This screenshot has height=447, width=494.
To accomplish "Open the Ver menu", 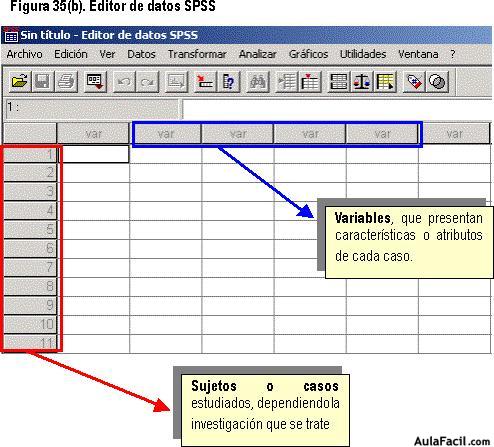I will tap(107, 54).
